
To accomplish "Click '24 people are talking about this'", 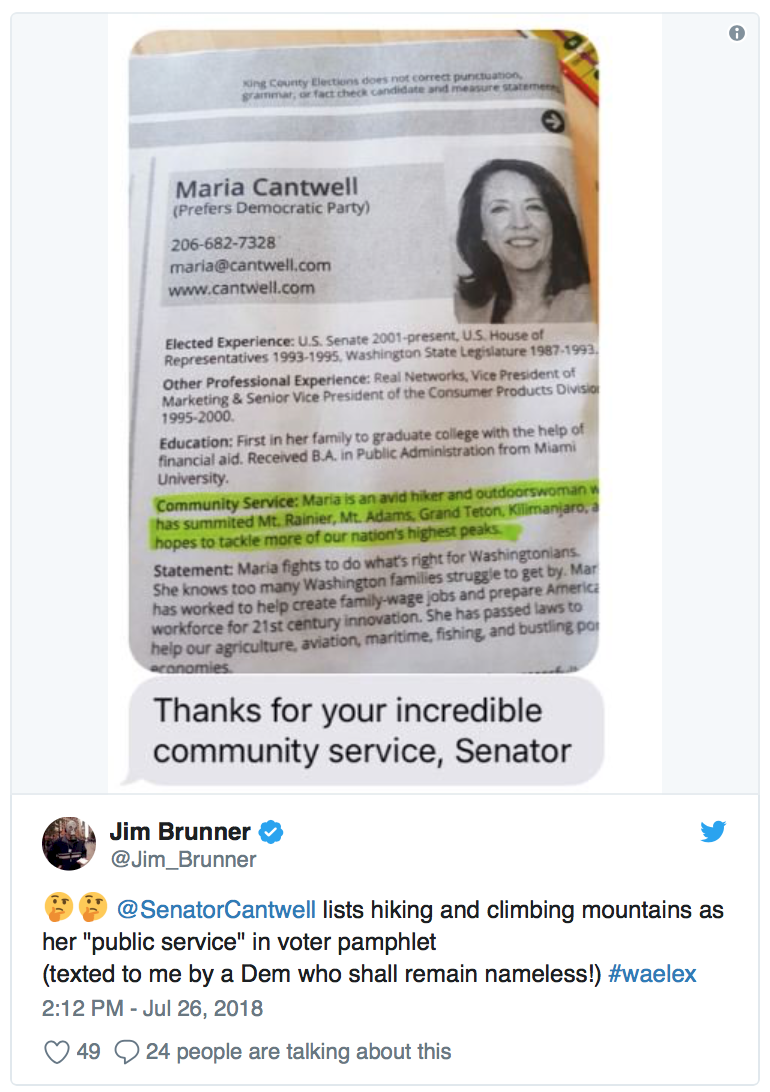I will (298, 1052).
